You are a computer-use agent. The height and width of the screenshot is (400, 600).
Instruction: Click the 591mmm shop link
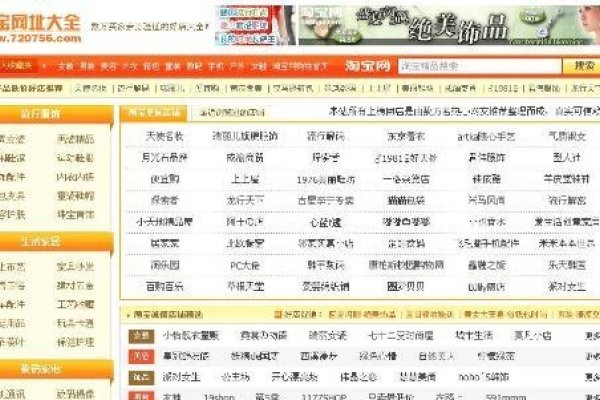pos(506,397)
